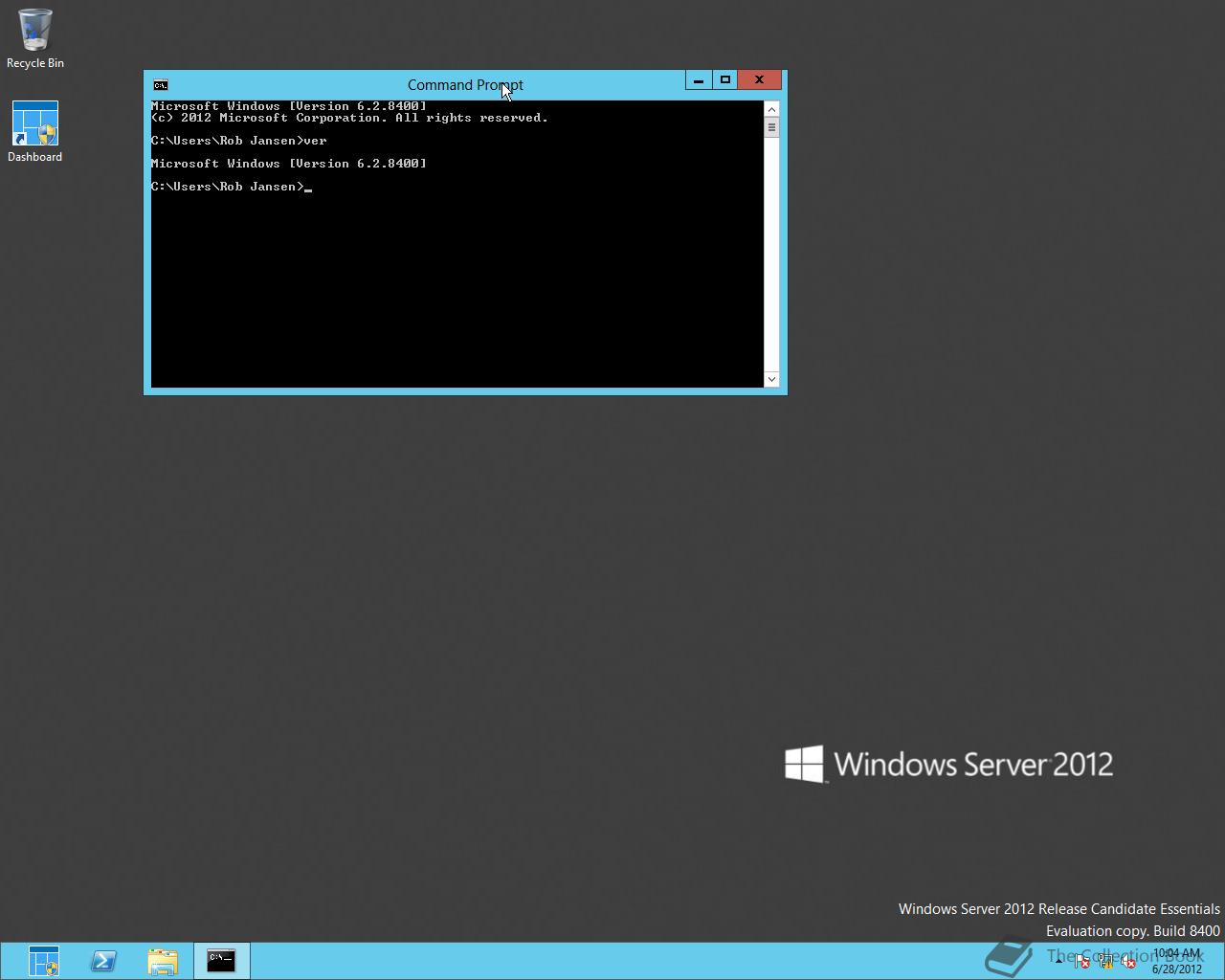
Task: Click the copyright line '(c) 2012 Microsoft Corporation'
Action: (x=349, y=118)
